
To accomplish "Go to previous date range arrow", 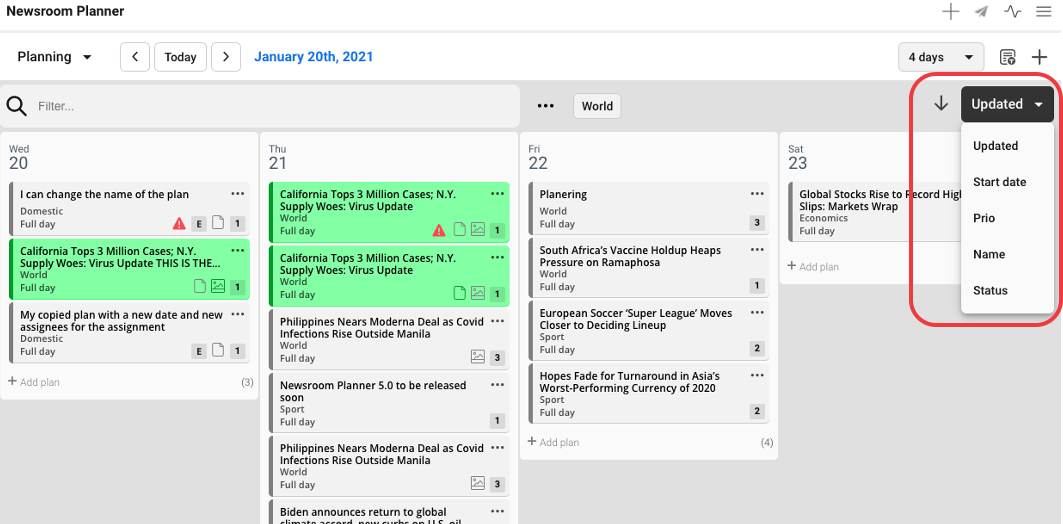I will coord(135,57).
